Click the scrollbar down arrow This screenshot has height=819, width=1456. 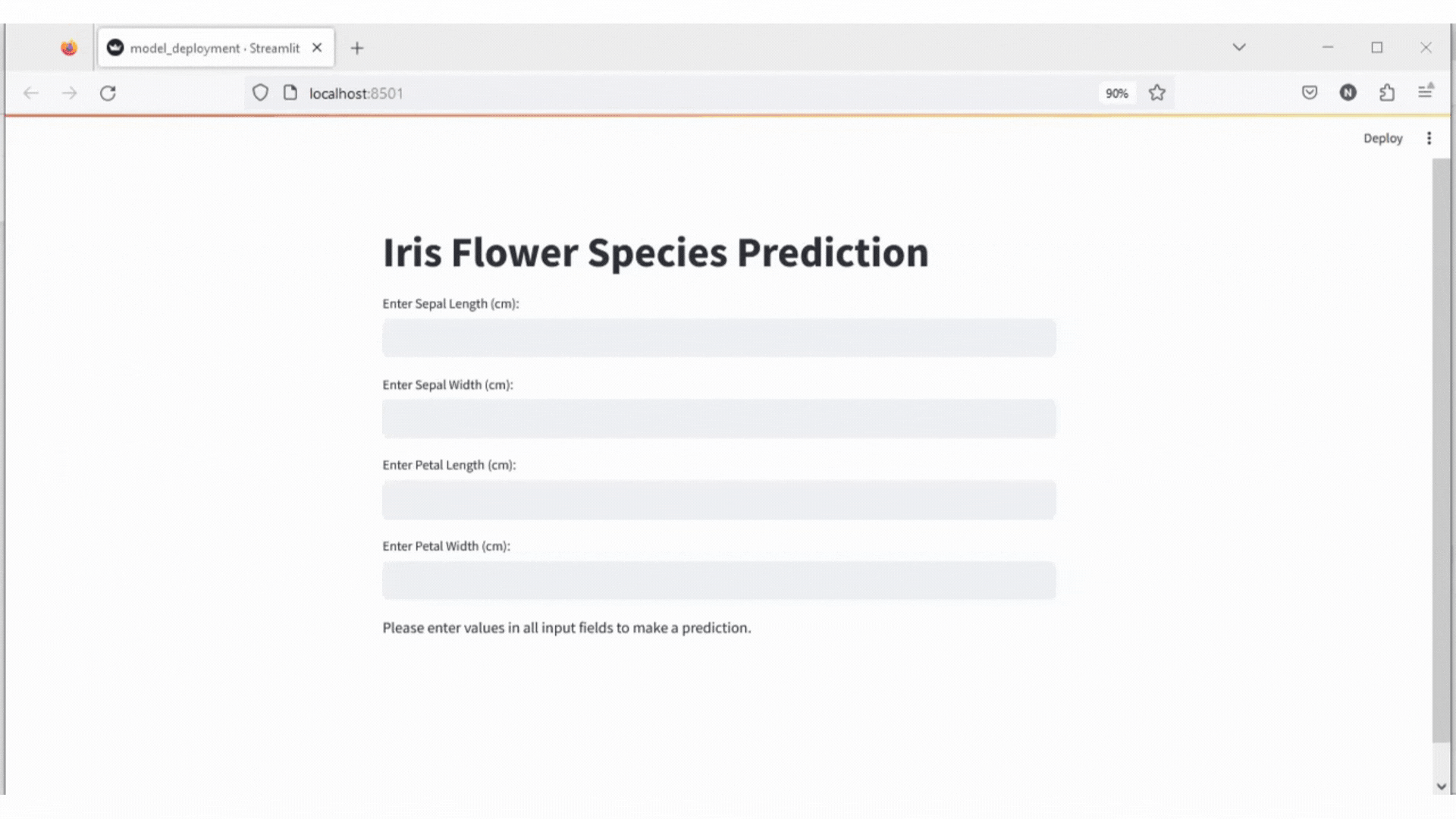tap(1441, 786)
